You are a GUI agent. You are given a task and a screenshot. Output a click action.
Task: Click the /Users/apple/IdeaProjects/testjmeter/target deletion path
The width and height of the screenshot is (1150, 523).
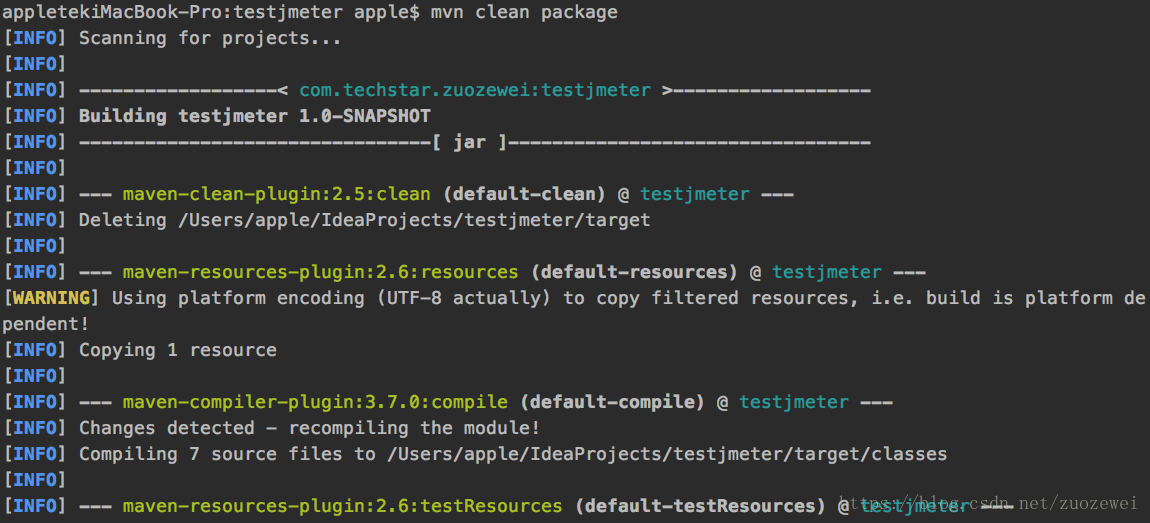point(413,221)
